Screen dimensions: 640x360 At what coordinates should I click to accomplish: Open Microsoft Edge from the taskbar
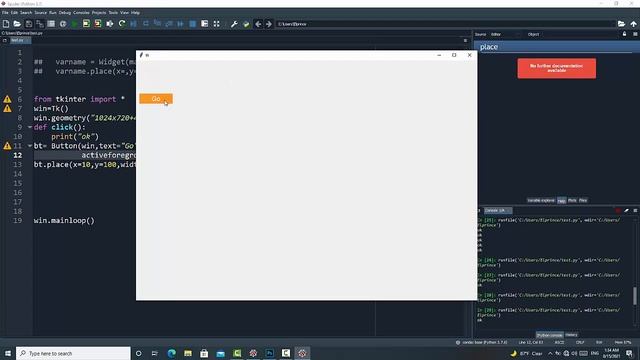171,353
